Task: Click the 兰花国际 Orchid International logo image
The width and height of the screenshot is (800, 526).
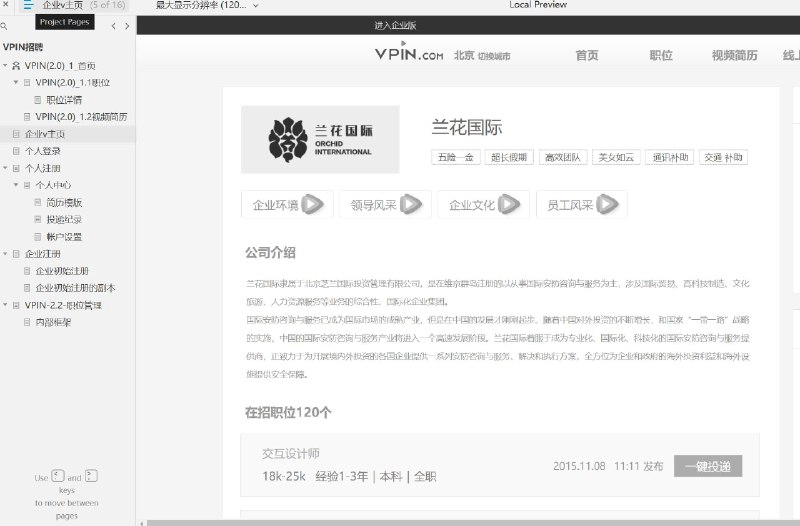Action: (320, 139)
